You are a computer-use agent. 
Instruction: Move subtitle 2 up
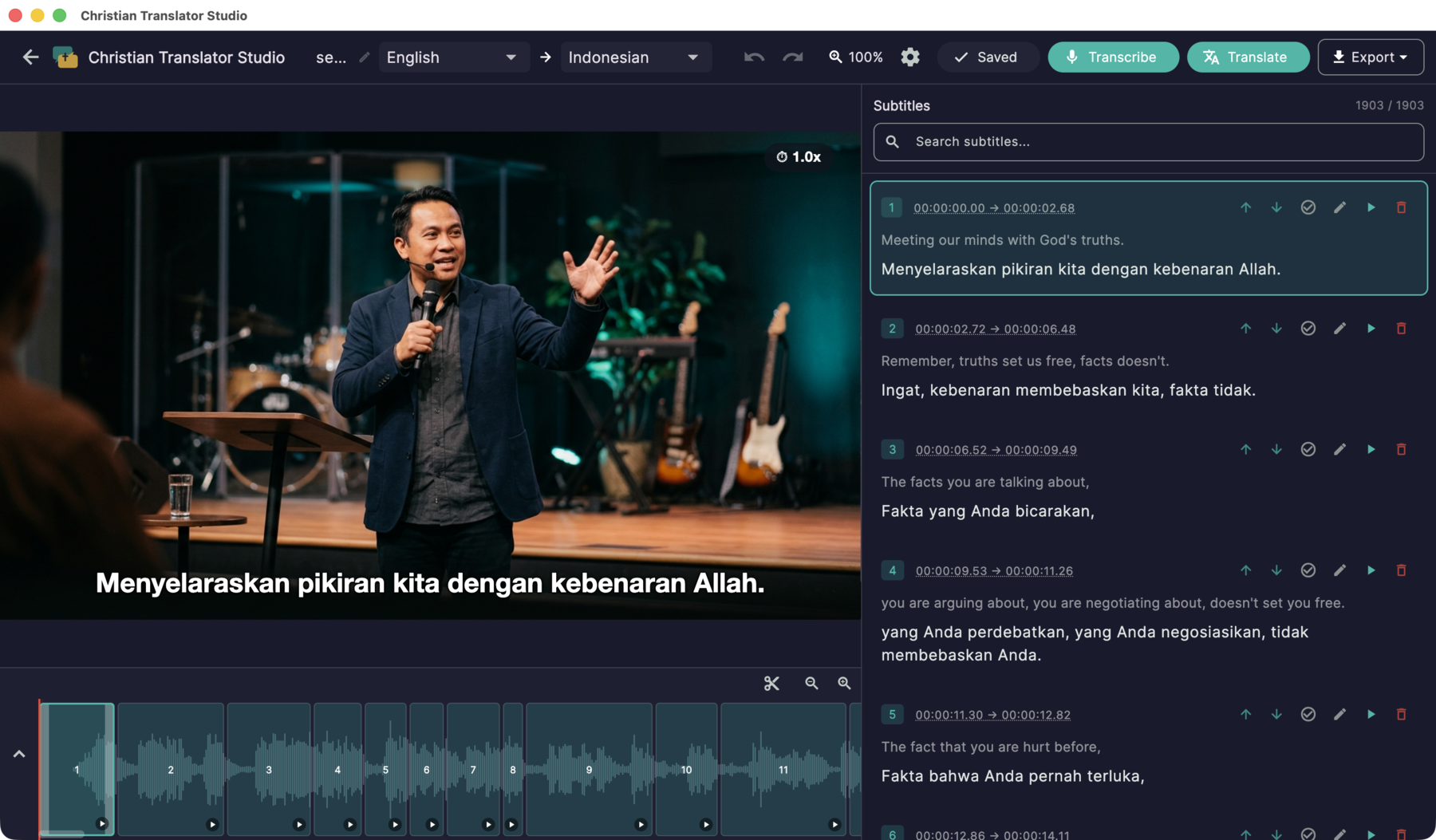pyautogui.click(x=1245, y=329)
